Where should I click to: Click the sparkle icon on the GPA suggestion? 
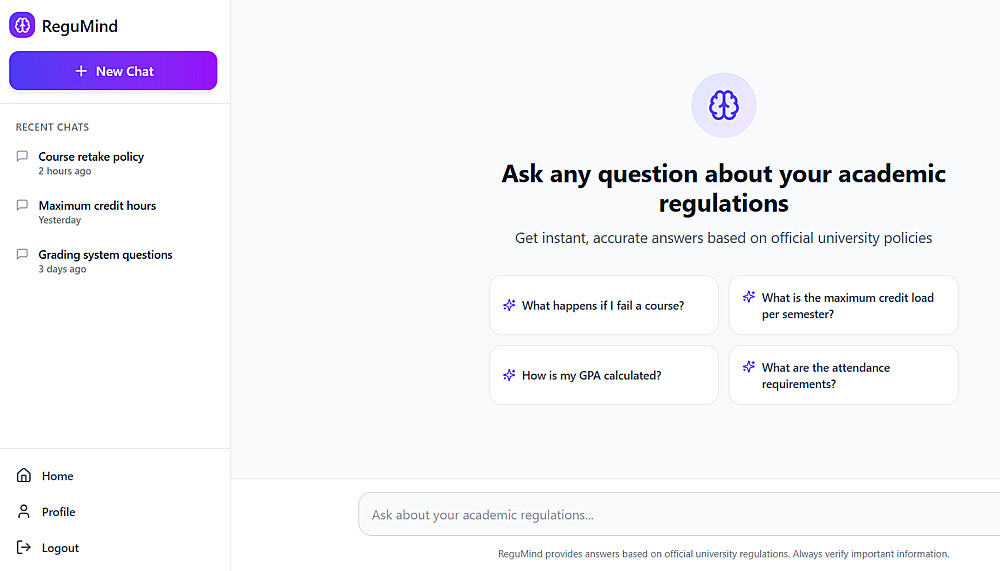point(509,375)
